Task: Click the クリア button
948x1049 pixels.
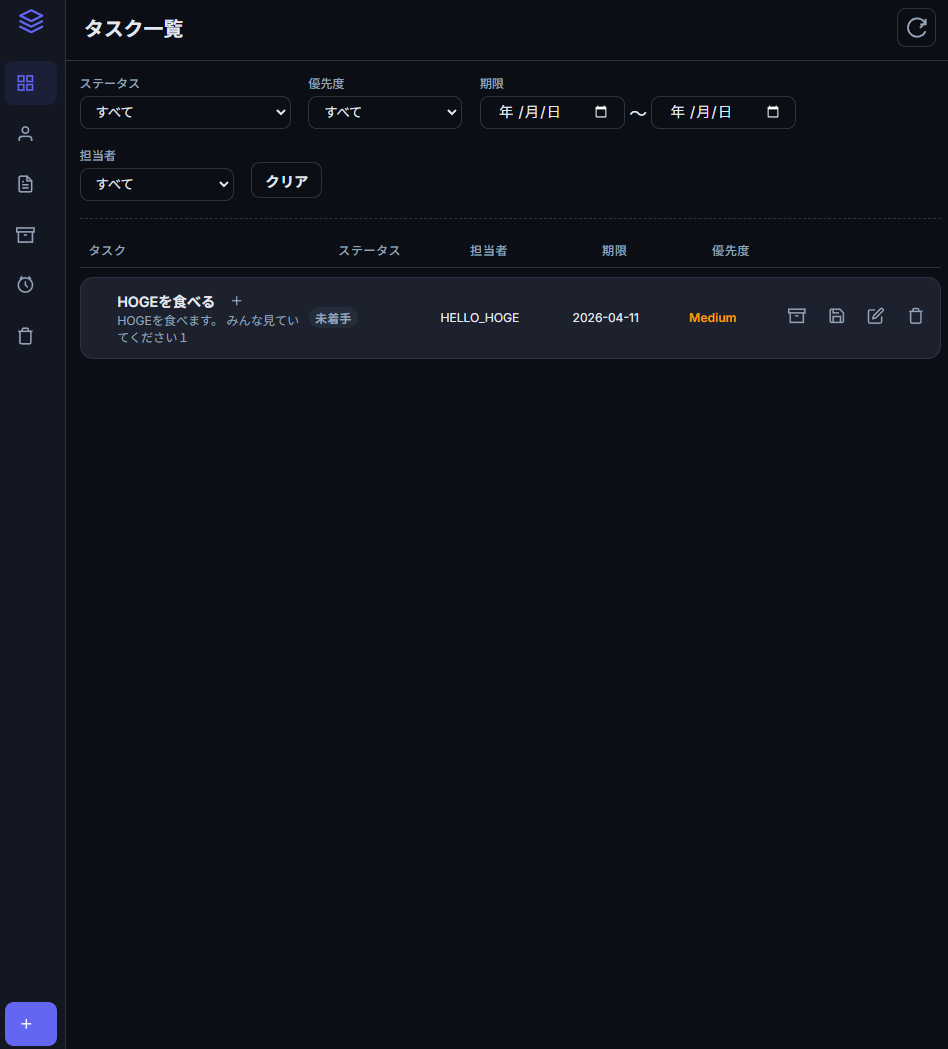Action: 286,181
